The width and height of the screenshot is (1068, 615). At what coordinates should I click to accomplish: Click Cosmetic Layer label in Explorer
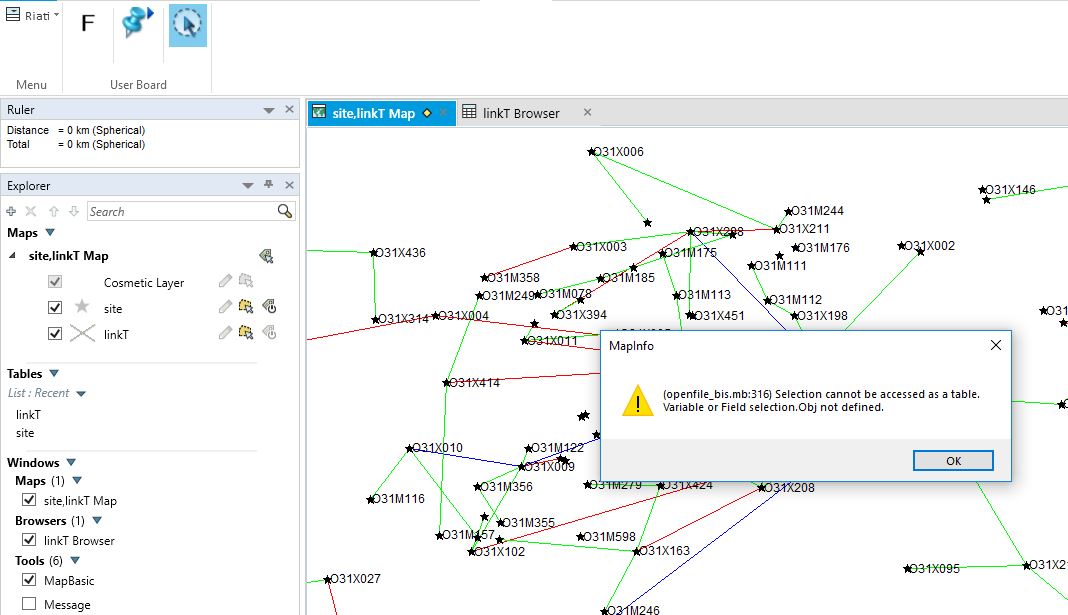click(x=144, y=283)
